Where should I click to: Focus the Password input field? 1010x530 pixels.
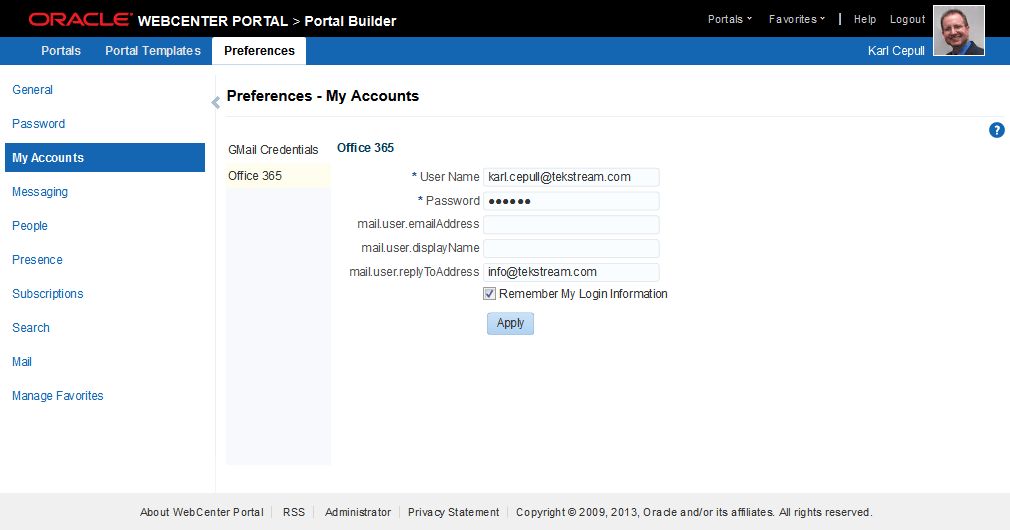[571, 201]
